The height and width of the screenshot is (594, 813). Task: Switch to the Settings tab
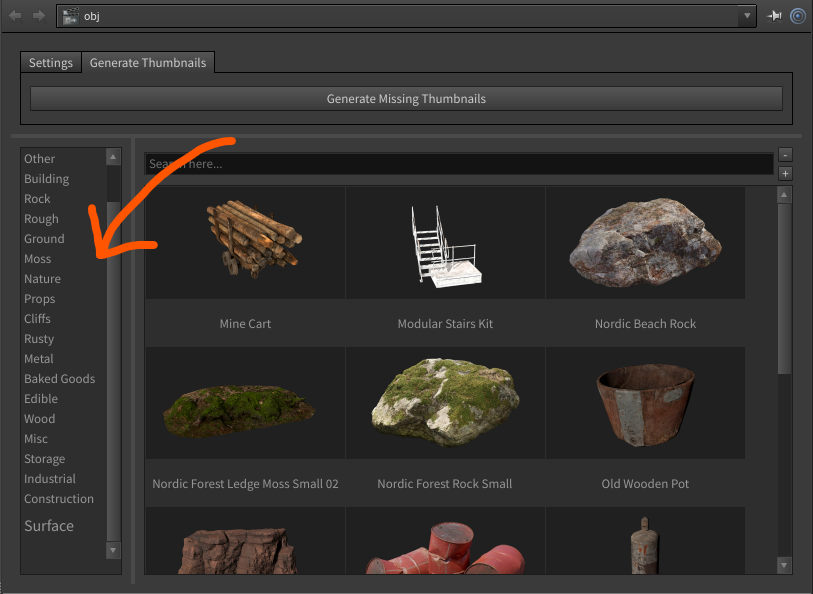point(51,63)
